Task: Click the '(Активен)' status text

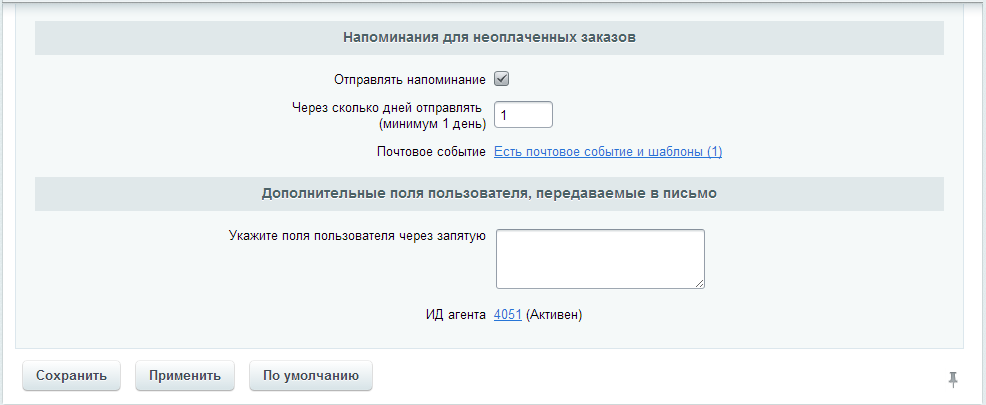Action: [x=554, y=314]
